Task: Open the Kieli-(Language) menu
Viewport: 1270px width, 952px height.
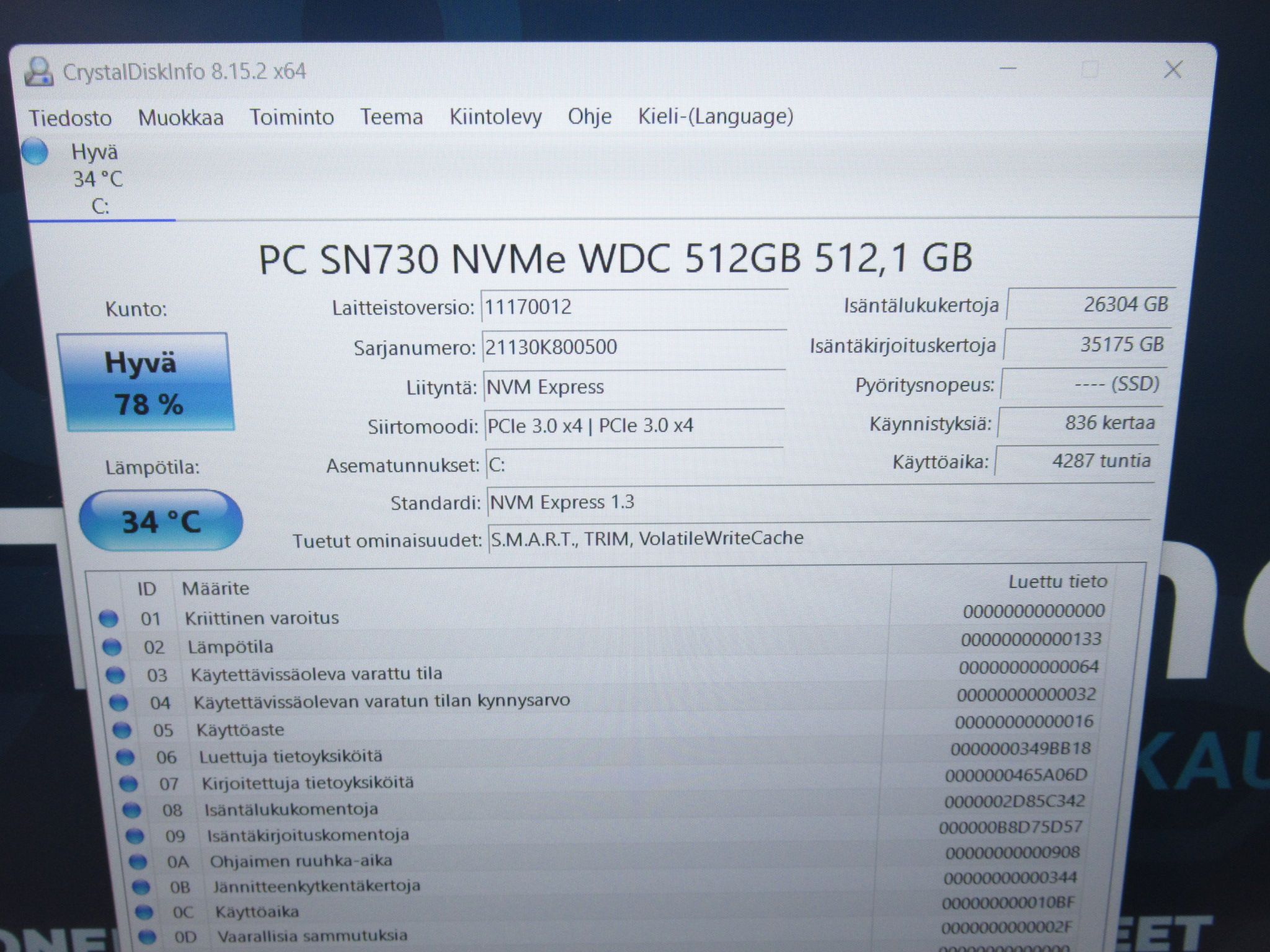Action: 716,116
